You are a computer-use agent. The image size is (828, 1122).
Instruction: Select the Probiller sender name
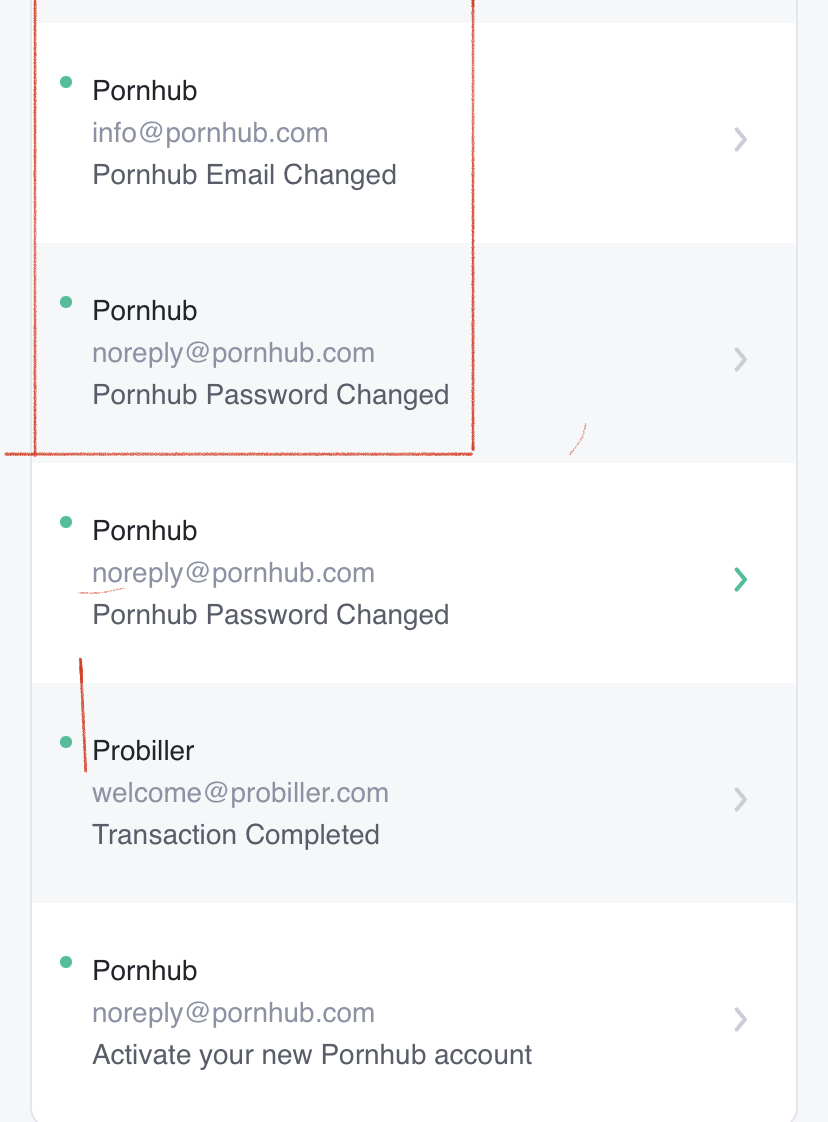pos(143,751)
